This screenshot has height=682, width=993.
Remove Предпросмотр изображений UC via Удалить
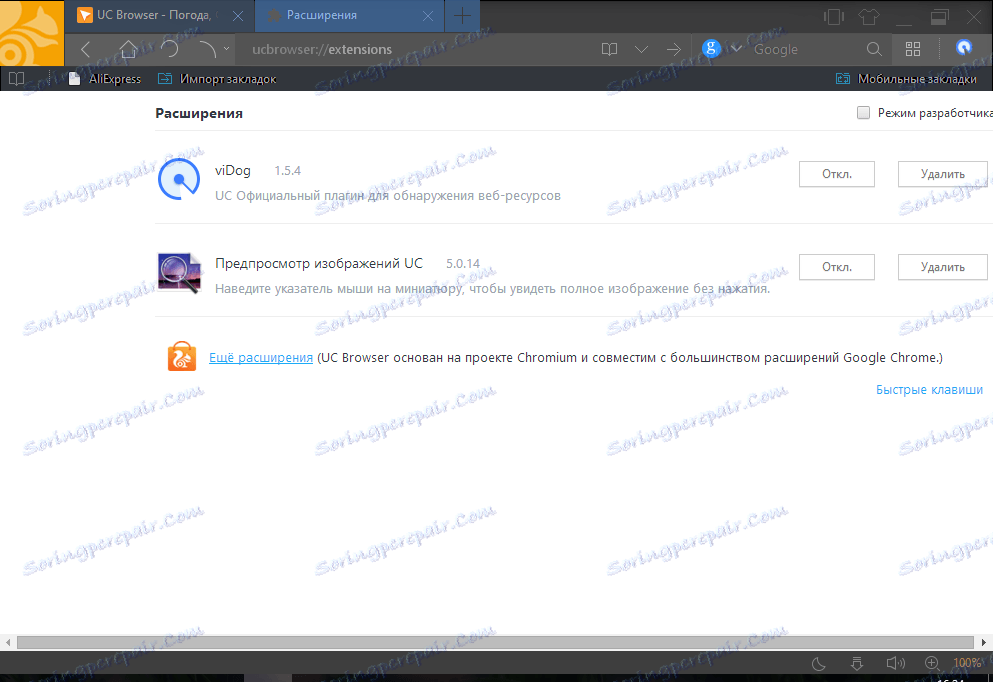click(x=942, y=267)
